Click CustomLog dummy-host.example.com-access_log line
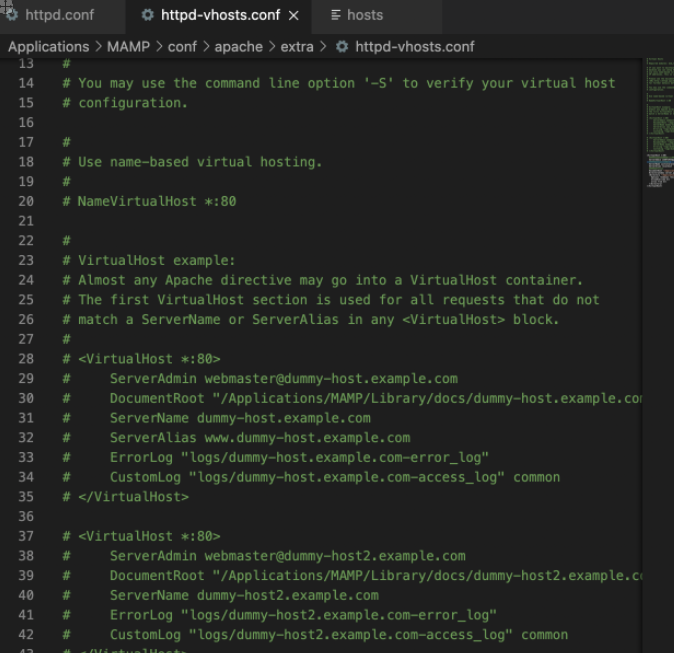The image size is (674, 653). [311, 477]
